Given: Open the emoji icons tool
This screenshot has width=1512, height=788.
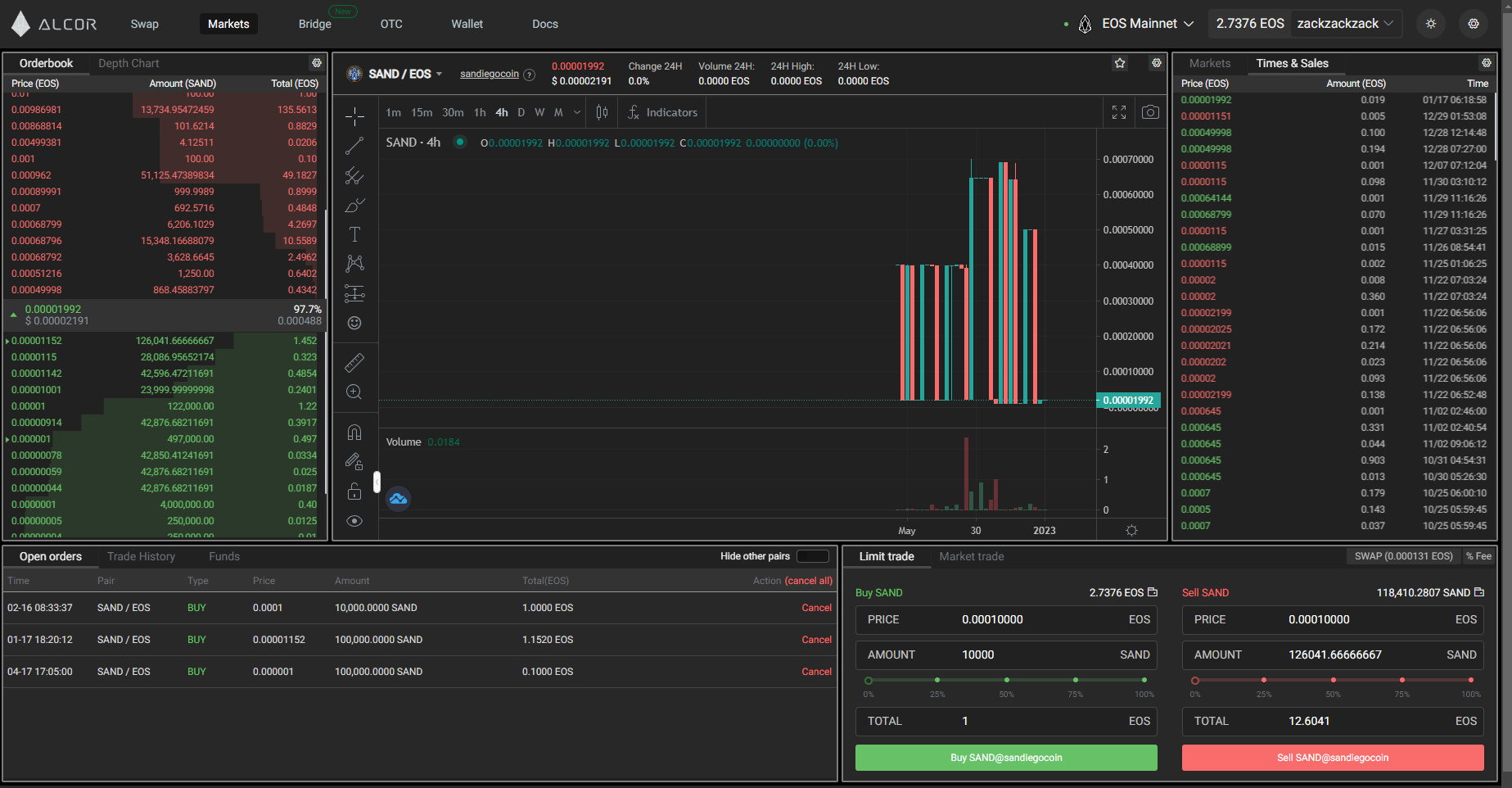Looking at the screenshot, I should (354, 323).
